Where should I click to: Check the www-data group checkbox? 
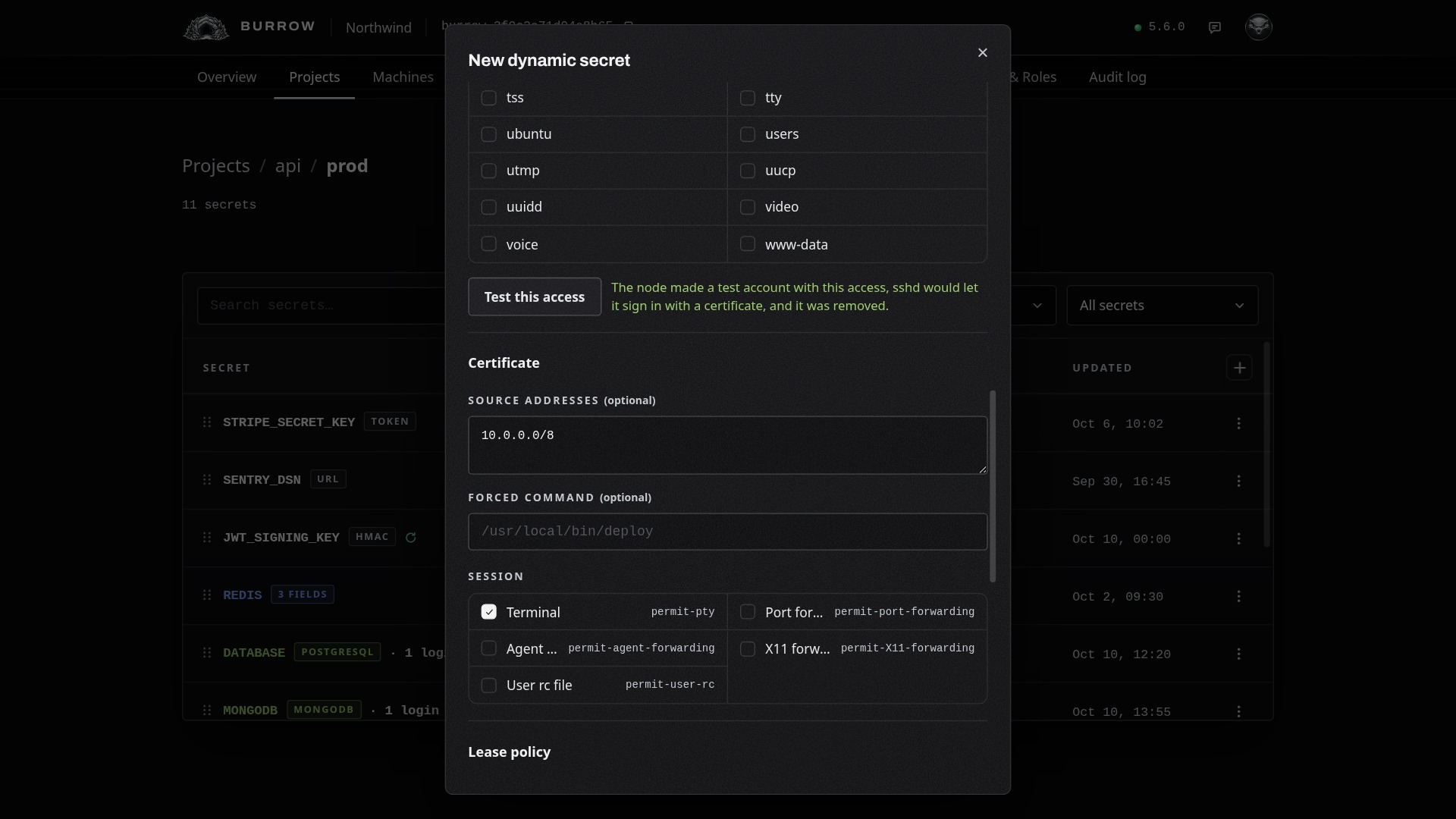point(748,243)
